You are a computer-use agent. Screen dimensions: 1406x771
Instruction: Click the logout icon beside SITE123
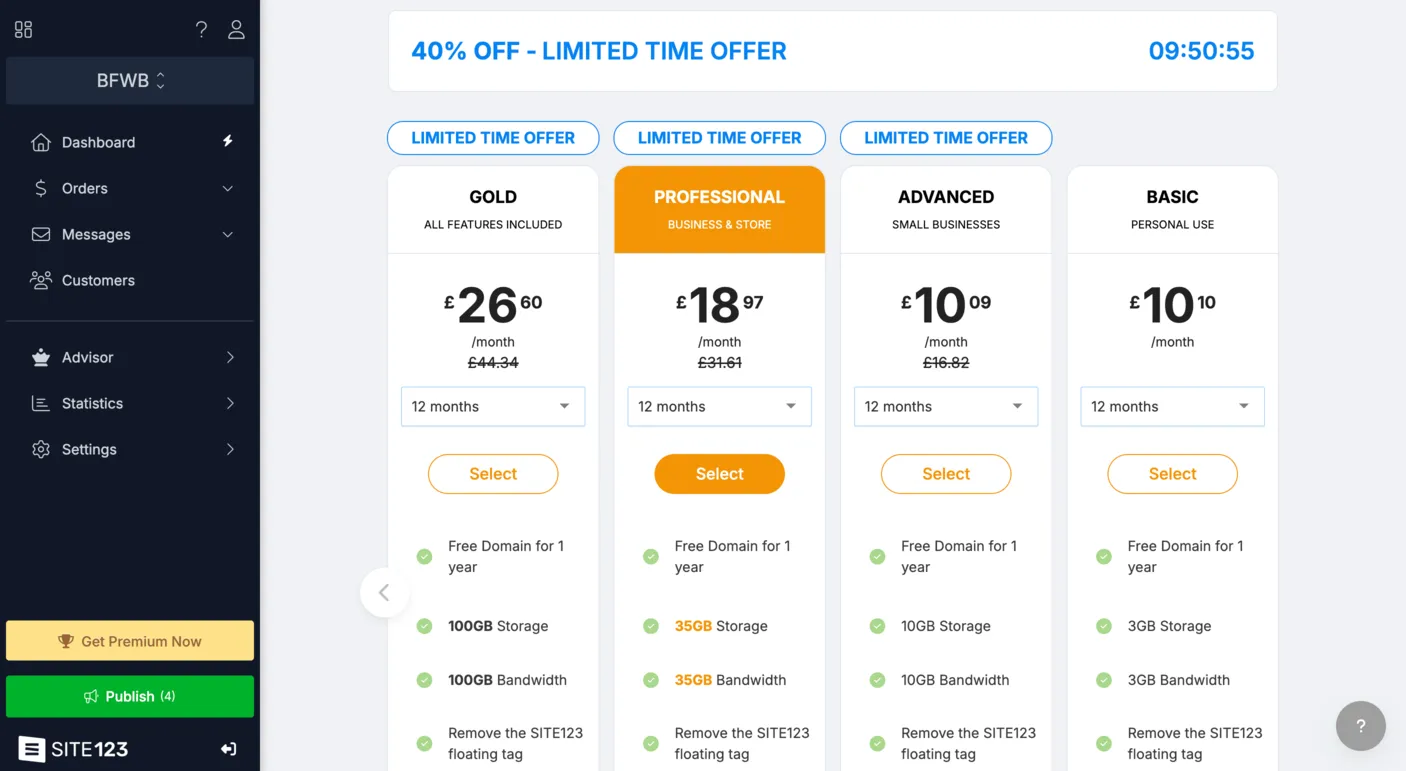tap(228, 748)
